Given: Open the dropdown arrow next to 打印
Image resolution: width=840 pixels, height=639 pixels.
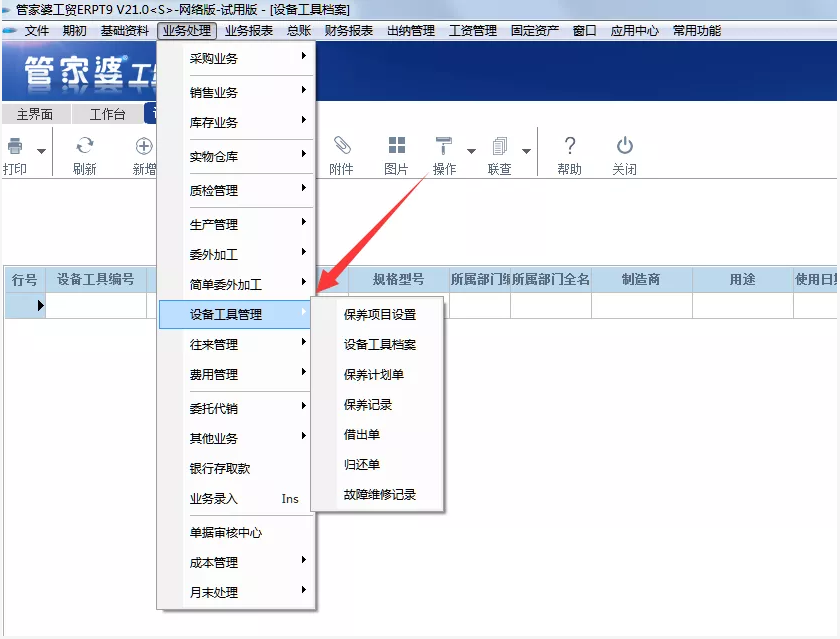Looking at the screenshot, I should pyautogui.click(x=41, y=151).
